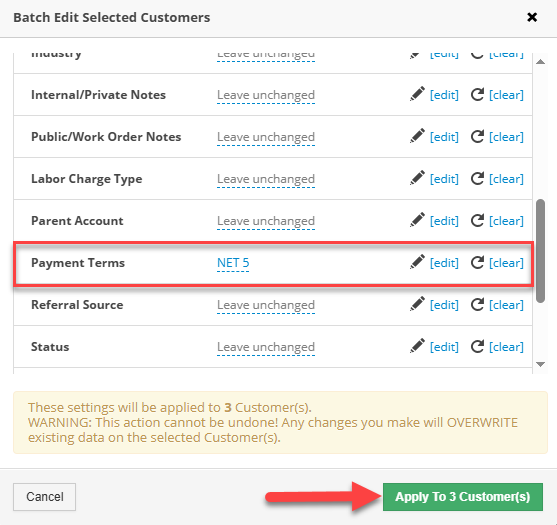The image size is (557, 525).
Task: Click [clear] link in the Status row
Action: (x=506, y=347)
